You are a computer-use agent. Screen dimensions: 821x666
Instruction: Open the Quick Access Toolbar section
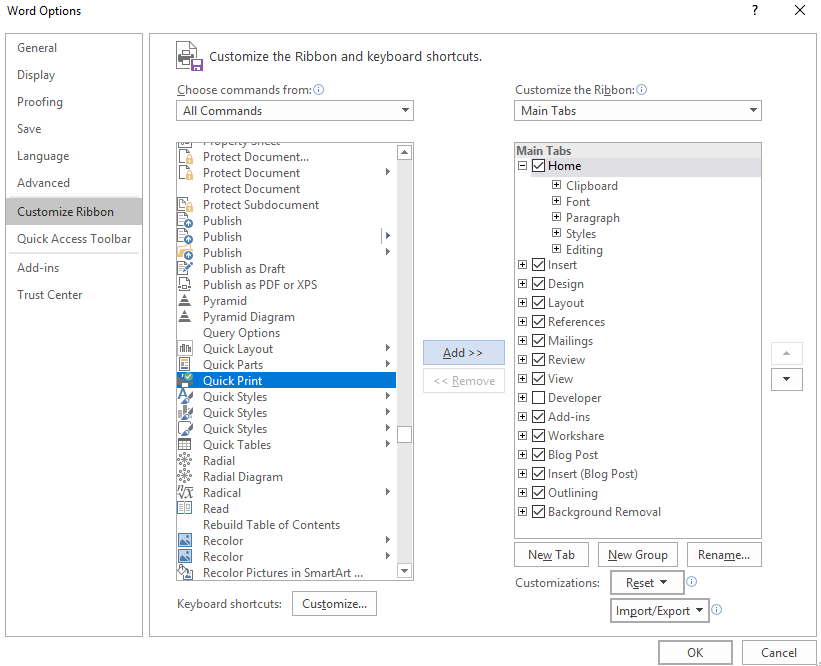click(74, 239)
